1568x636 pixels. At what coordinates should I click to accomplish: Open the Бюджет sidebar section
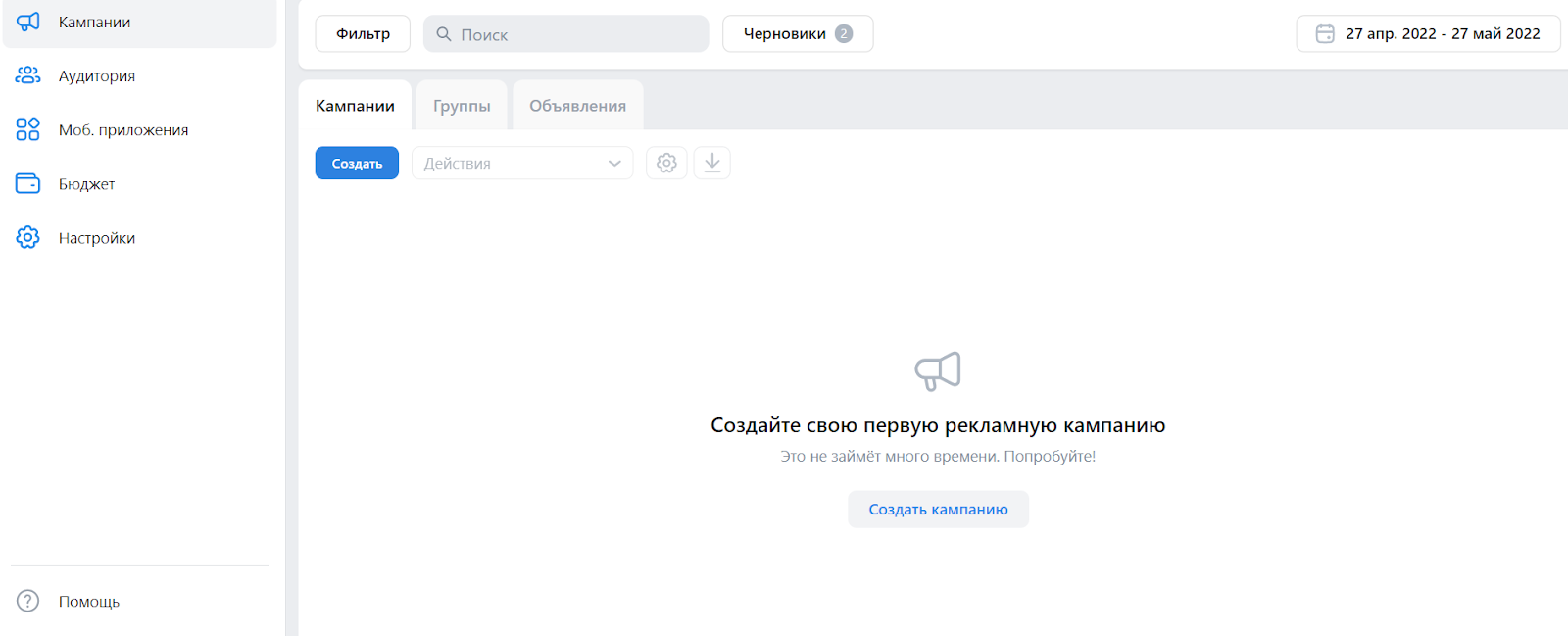pyautogui.click(x=140, y=183)
